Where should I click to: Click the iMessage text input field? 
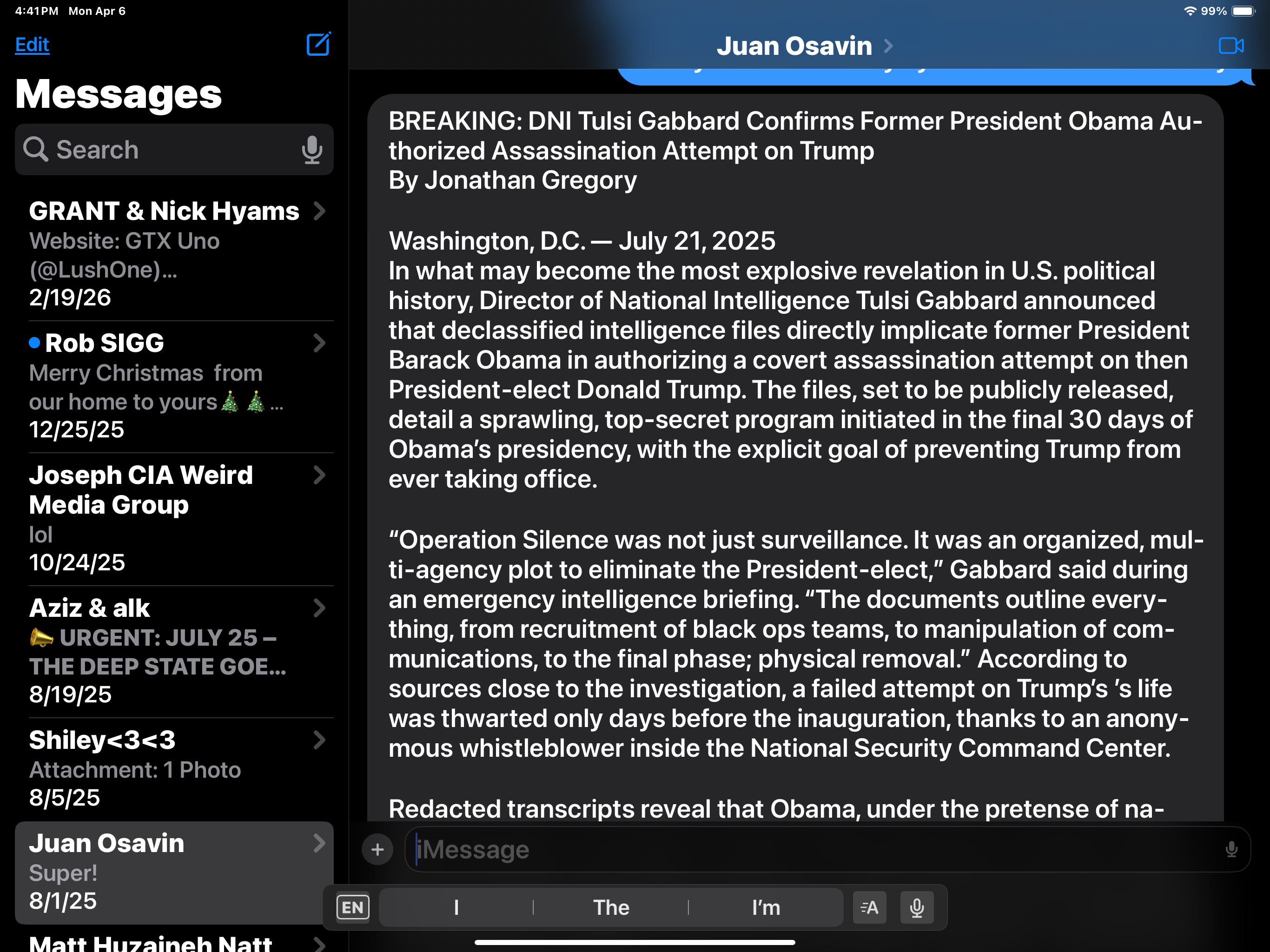804,849
